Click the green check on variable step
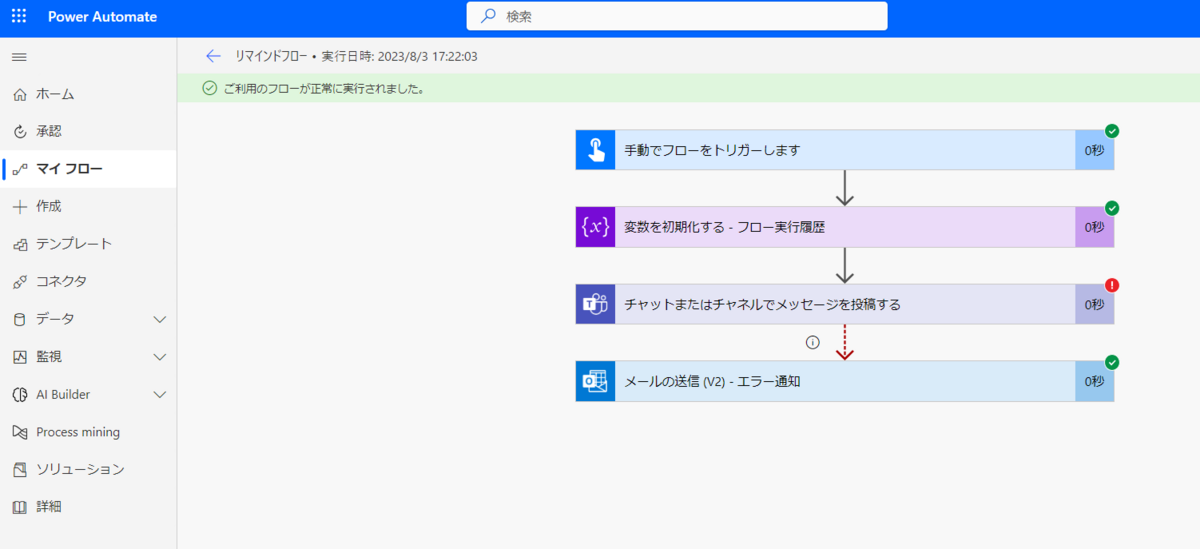The width and height of the screenshot is (1200, 549). (1112, 208)
